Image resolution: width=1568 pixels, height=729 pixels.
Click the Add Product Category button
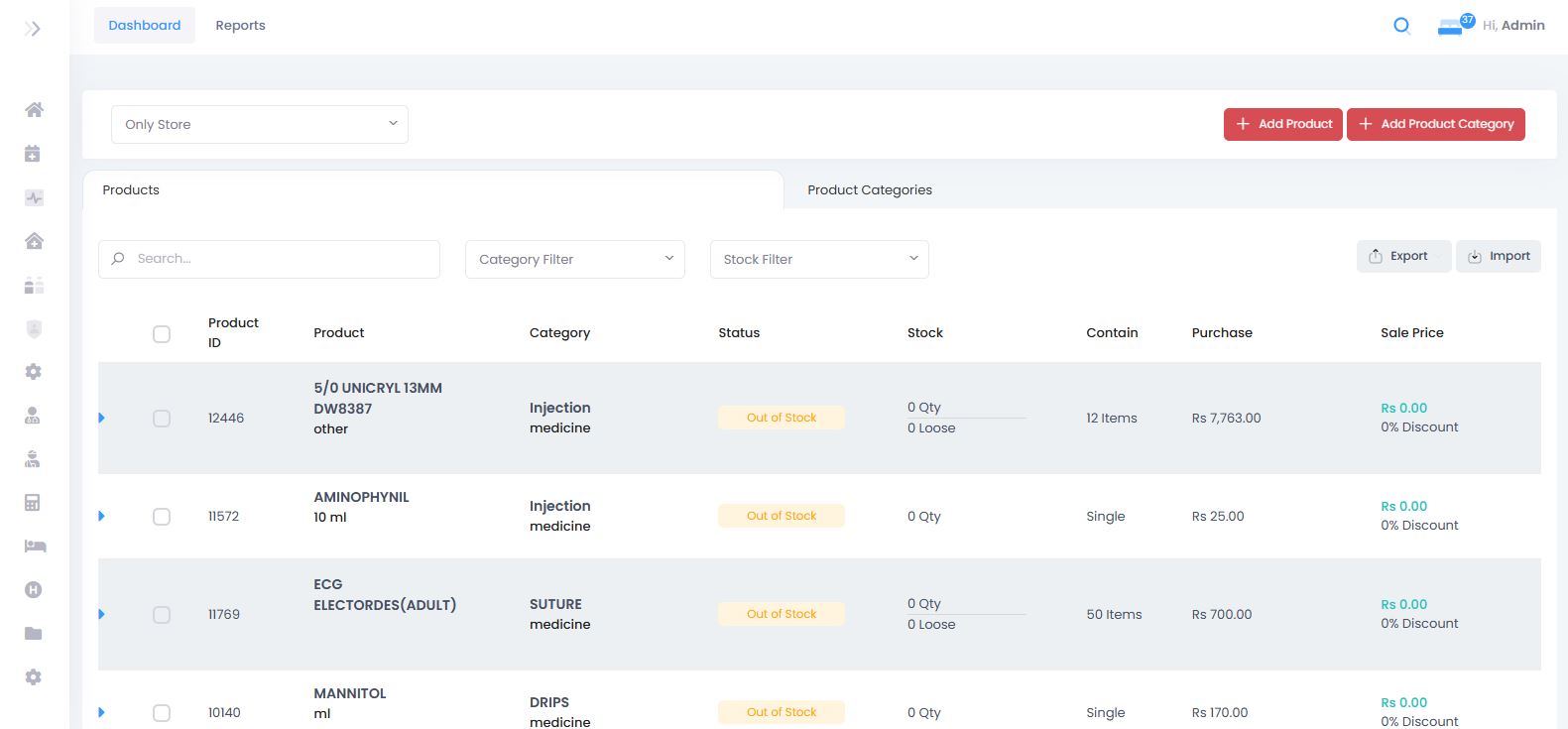(1436, 124)
